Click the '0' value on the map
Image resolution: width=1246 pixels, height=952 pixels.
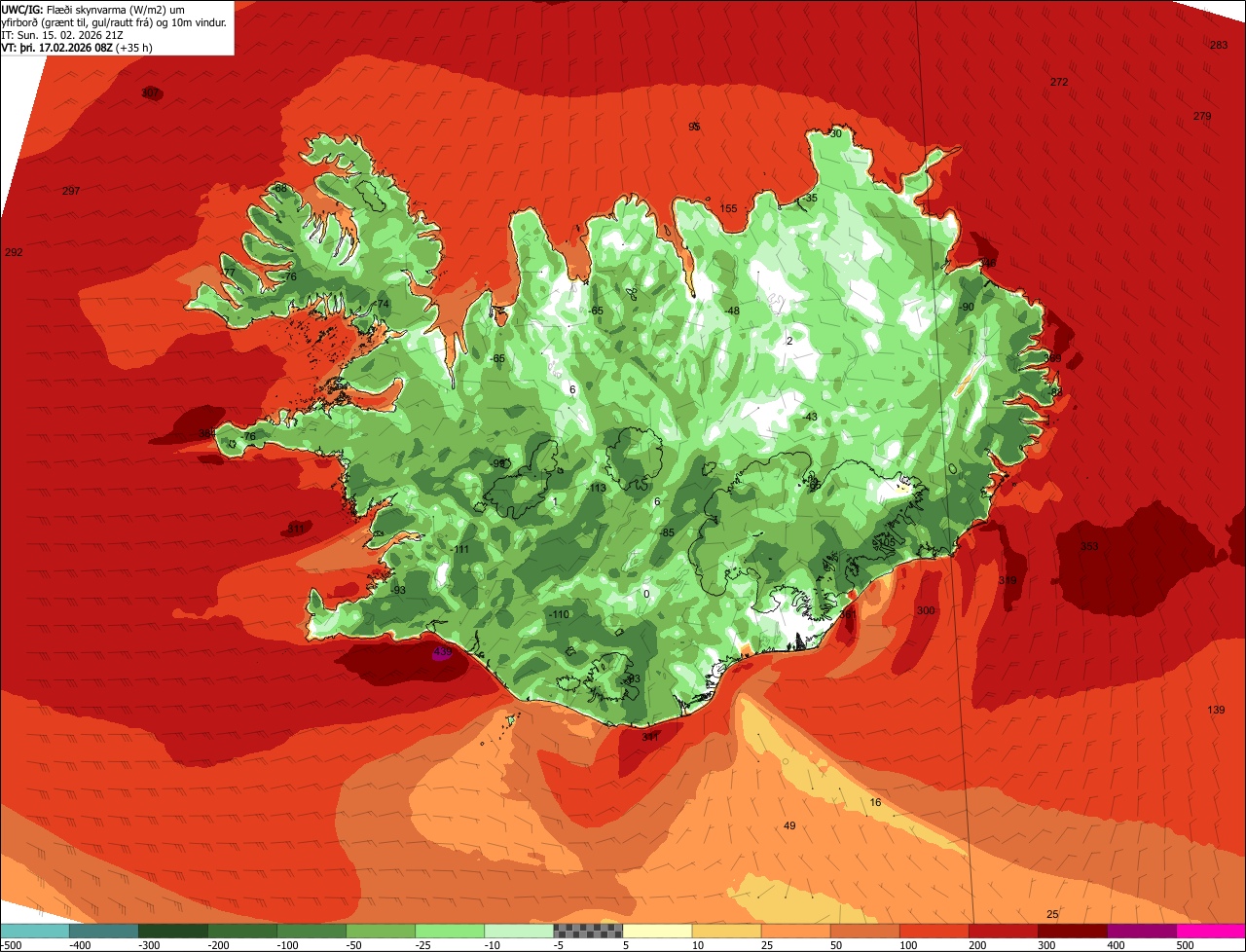click(646, 594)
